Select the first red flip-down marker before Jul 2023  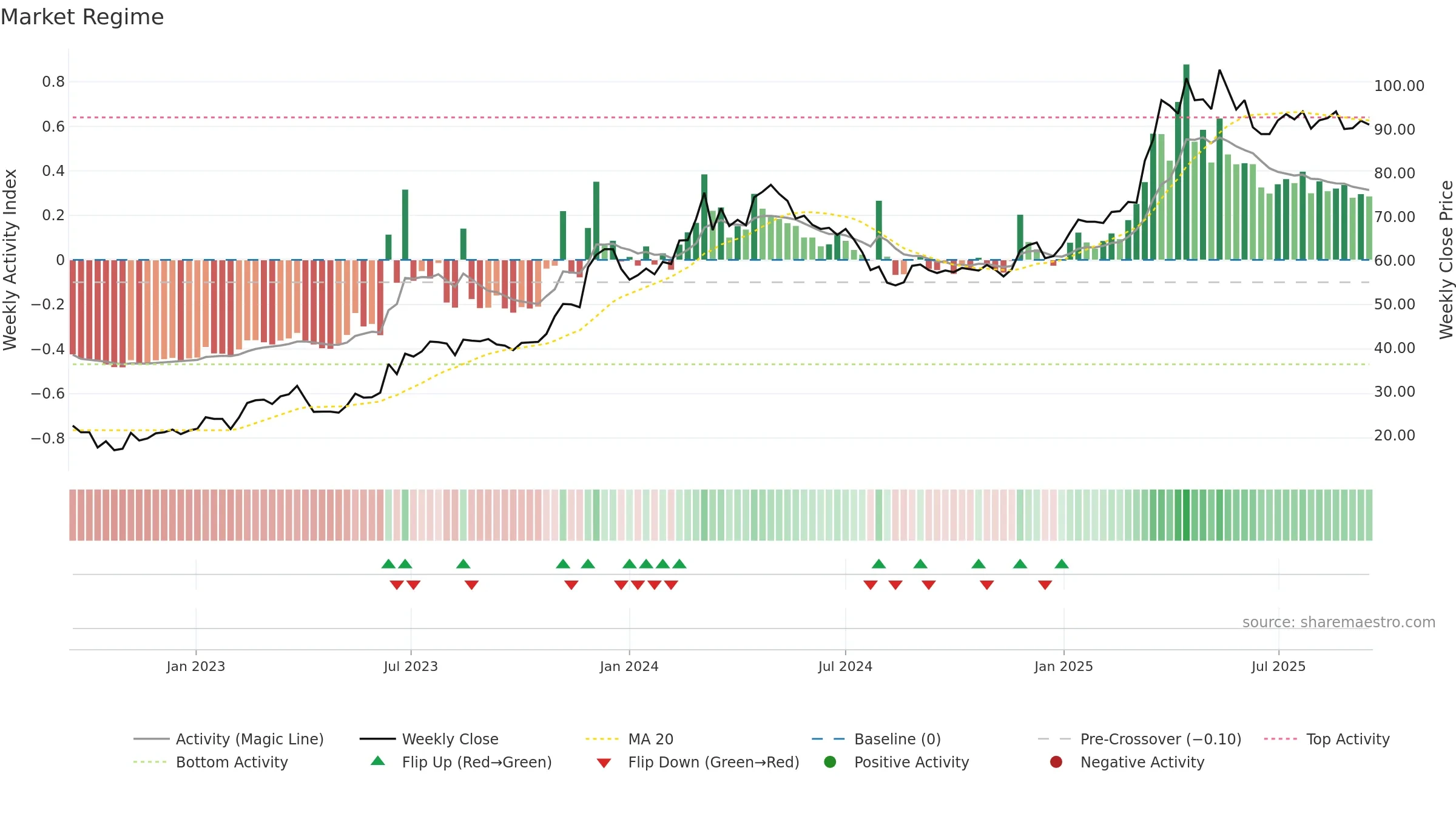point(397,585)
